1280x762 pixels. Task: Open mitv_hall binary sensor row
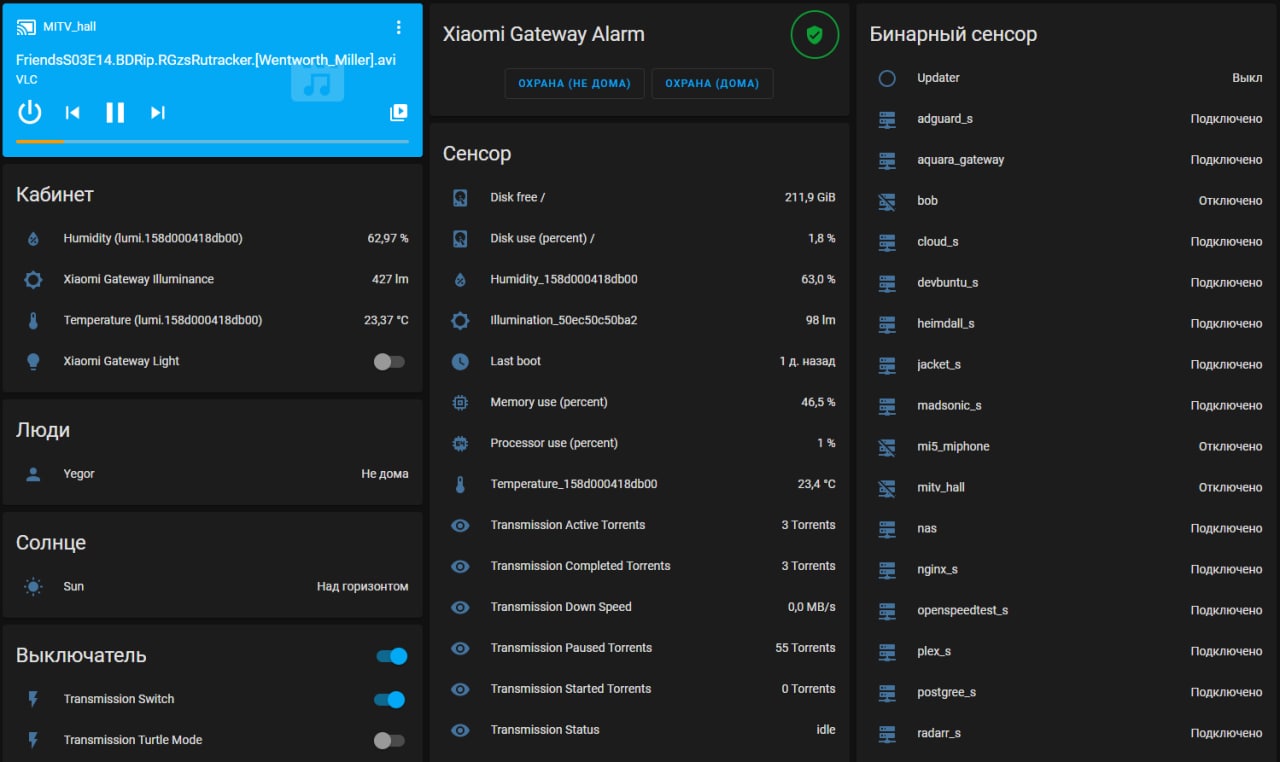click(x=1066, y=488)
